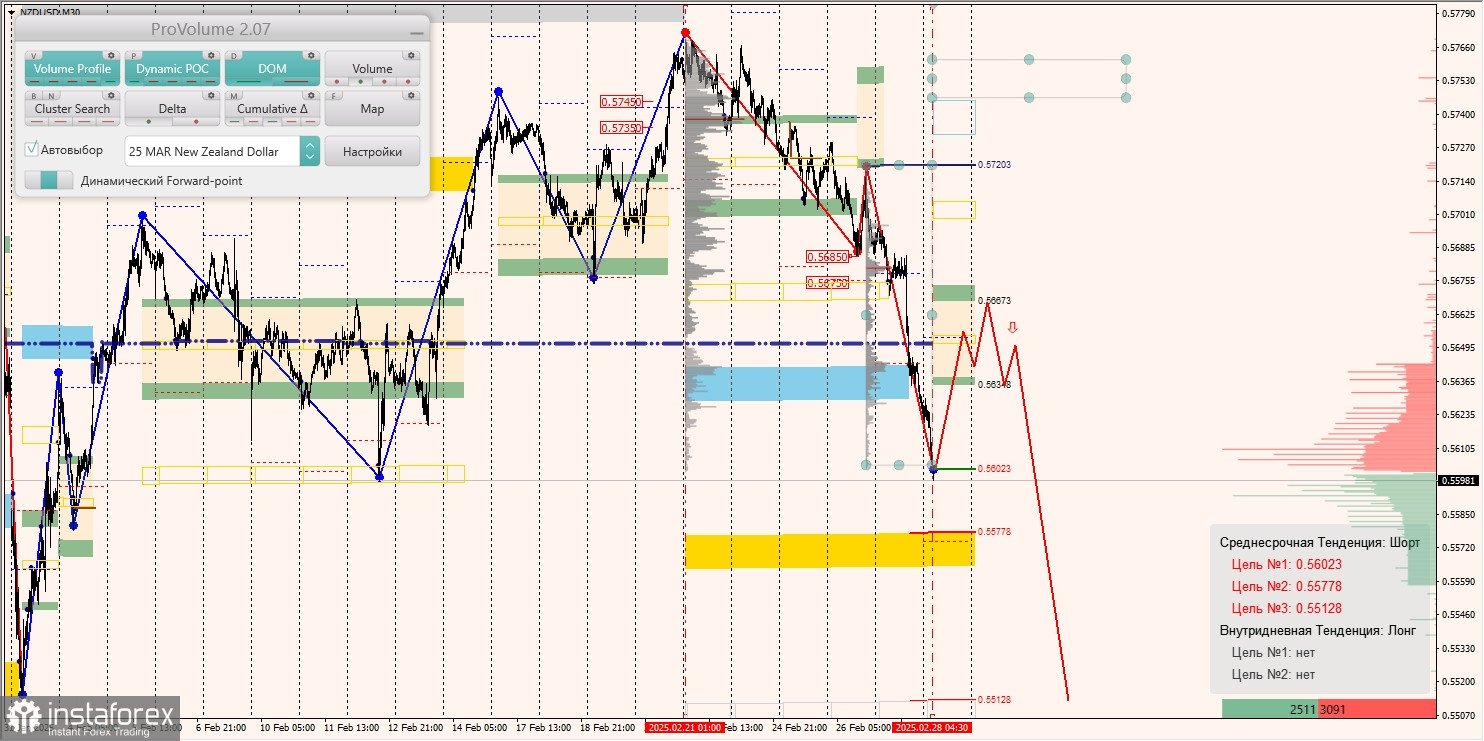Click the 0.55778 level label on chart
Viewport: 1484px width, 741px height.
click(994, 531)
